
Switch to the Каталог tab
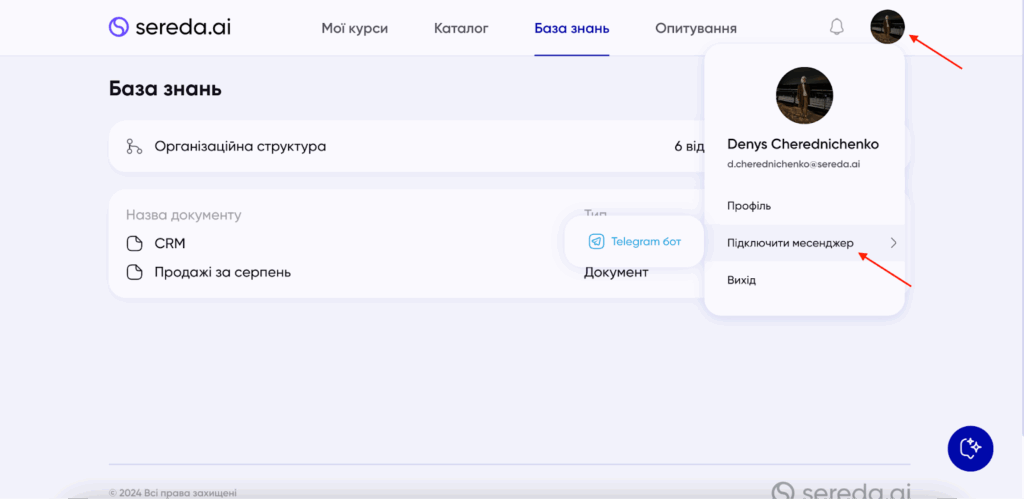[x=461, y=28]
